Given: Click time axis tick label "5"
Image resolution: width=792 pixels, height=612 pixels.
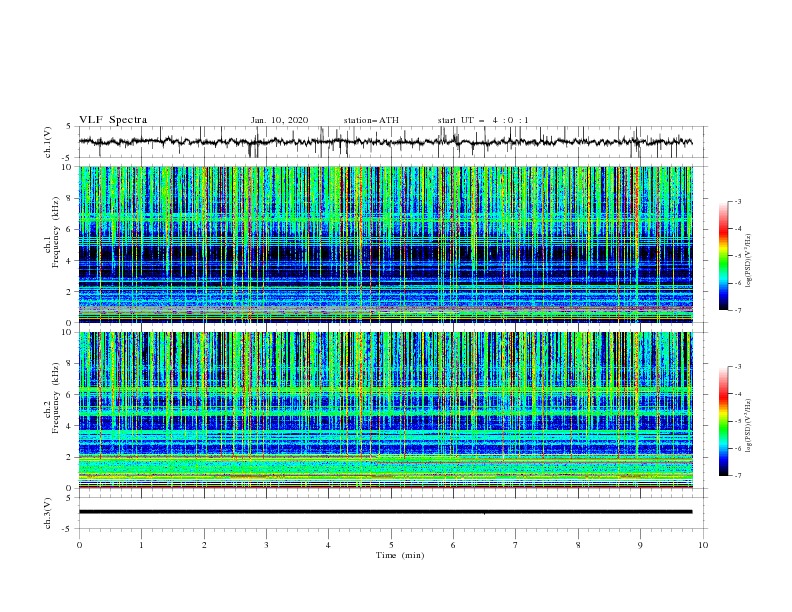Looking at the screenshot, I should pos(391,545).
